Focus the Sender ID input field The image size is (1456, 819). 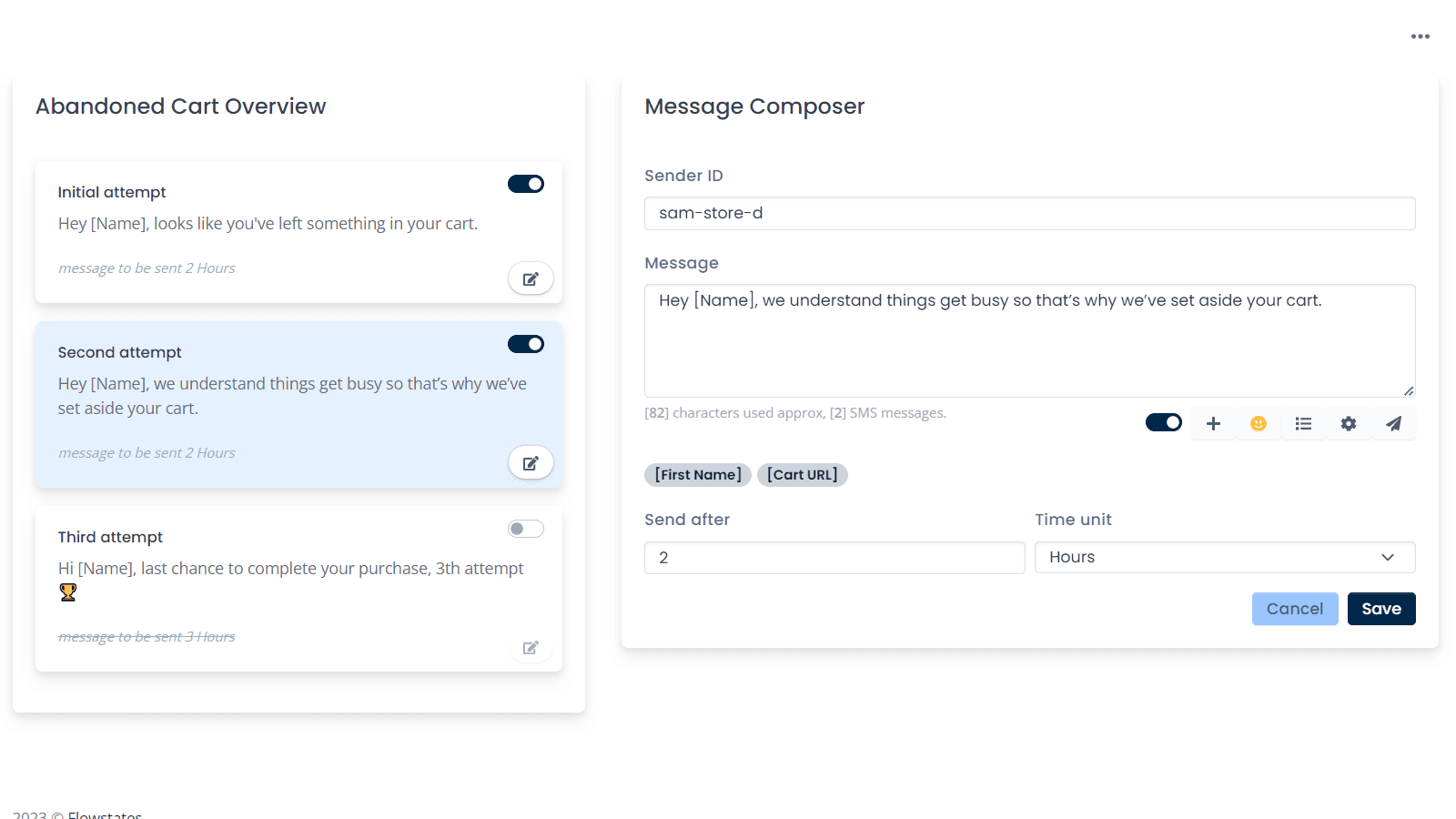1029,213
